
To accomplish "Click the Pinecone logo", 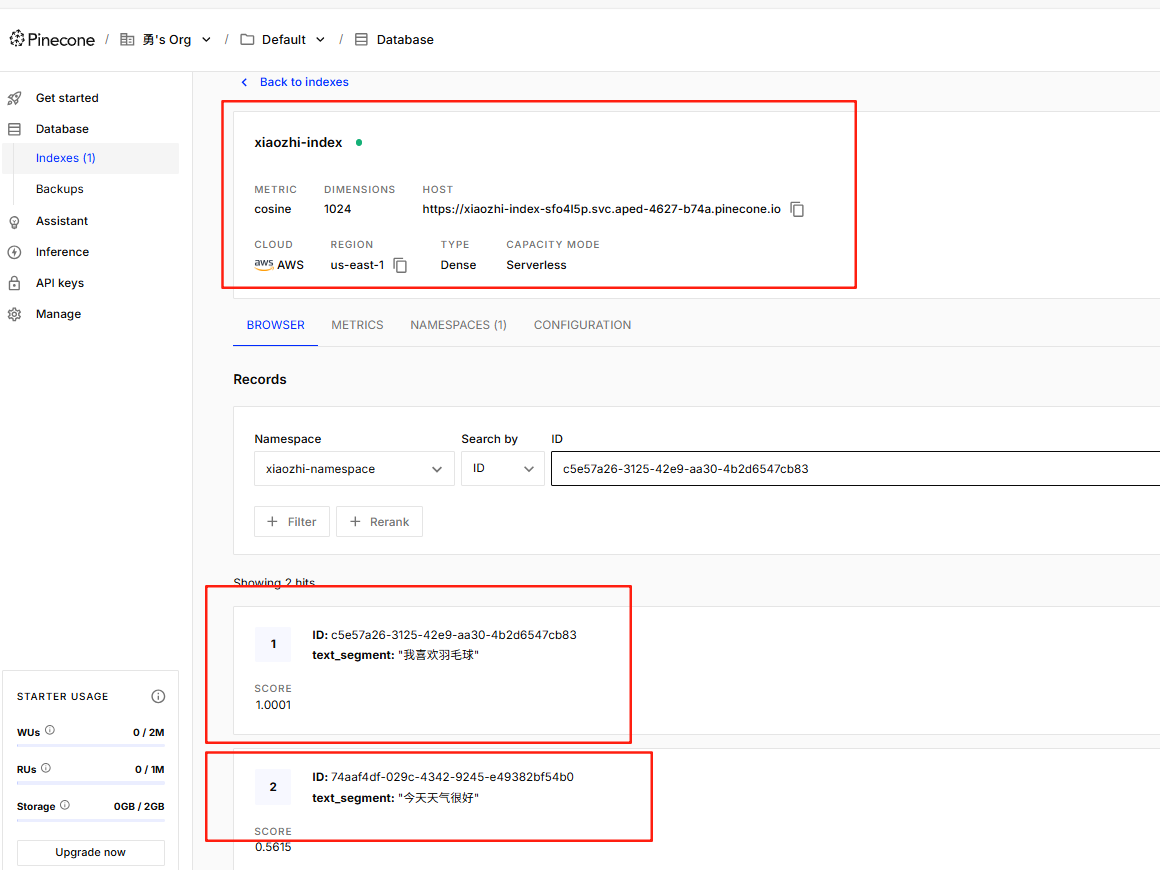I will 52,39.
